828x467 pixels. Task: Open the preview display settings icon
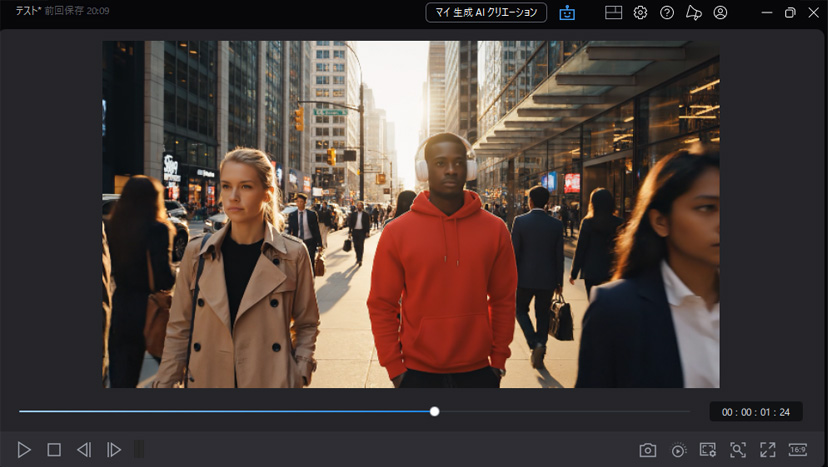(x=708, y=450)
